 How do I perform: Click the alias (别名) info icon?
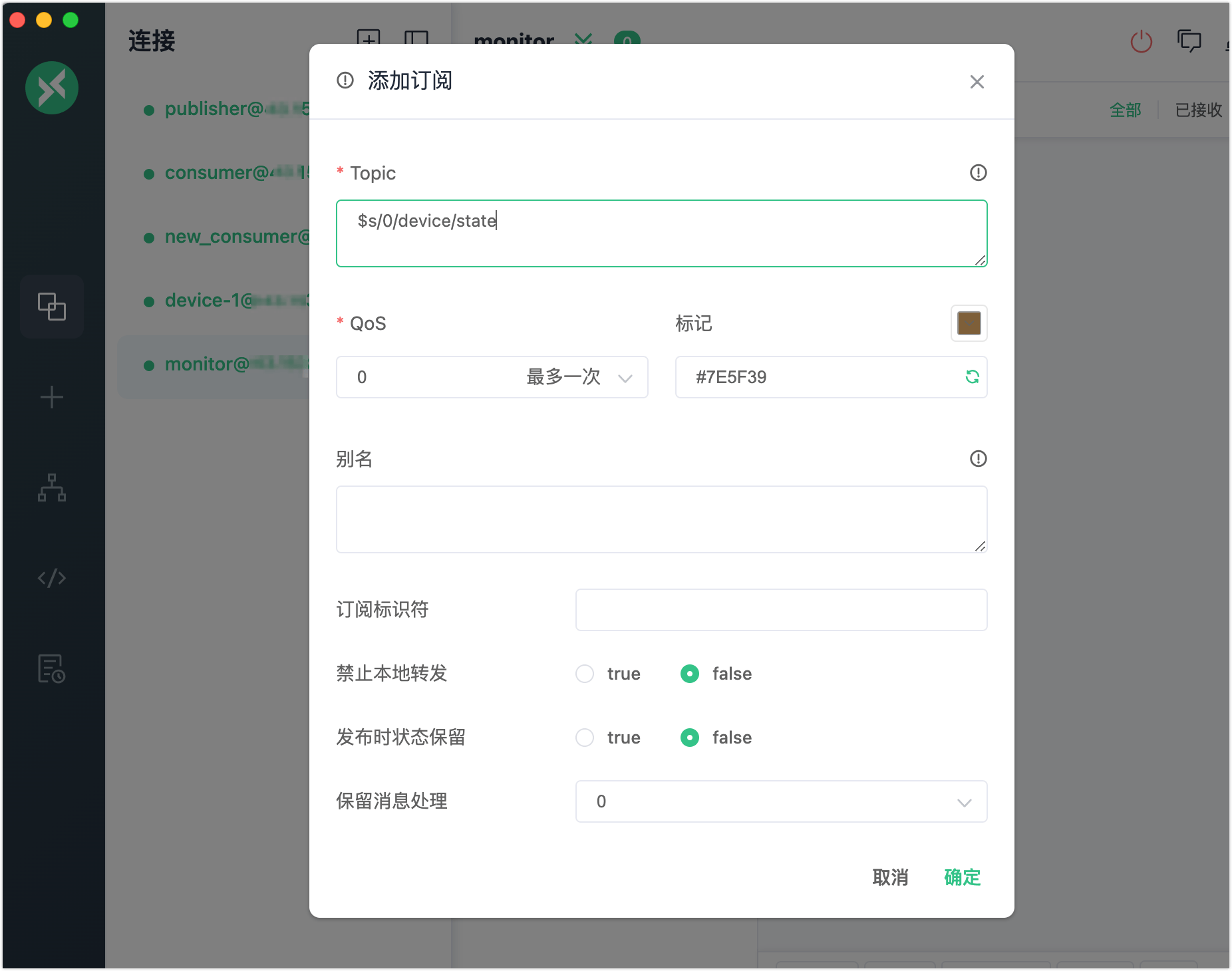click(x=978, y=459)
